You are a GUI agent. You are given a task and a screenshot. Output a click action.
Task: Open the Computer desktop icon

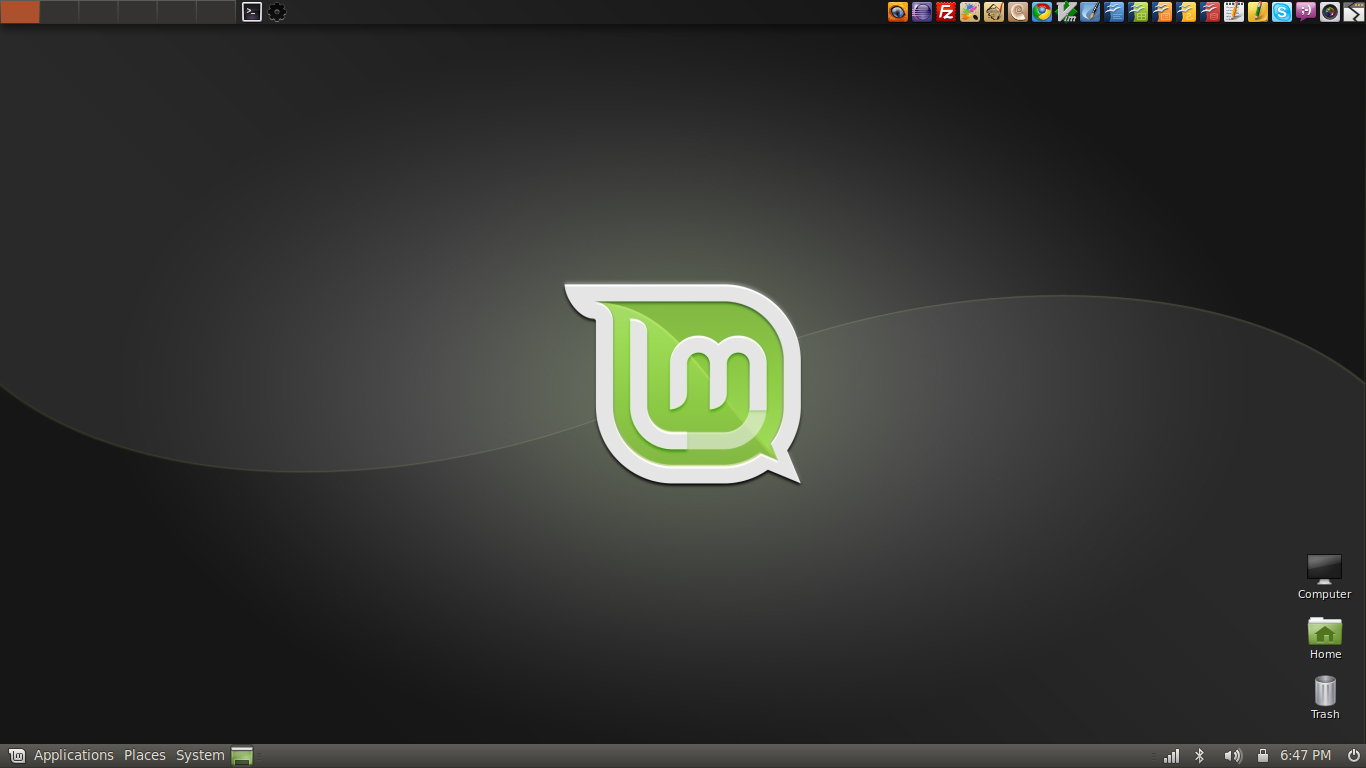tap(1324, 577)
